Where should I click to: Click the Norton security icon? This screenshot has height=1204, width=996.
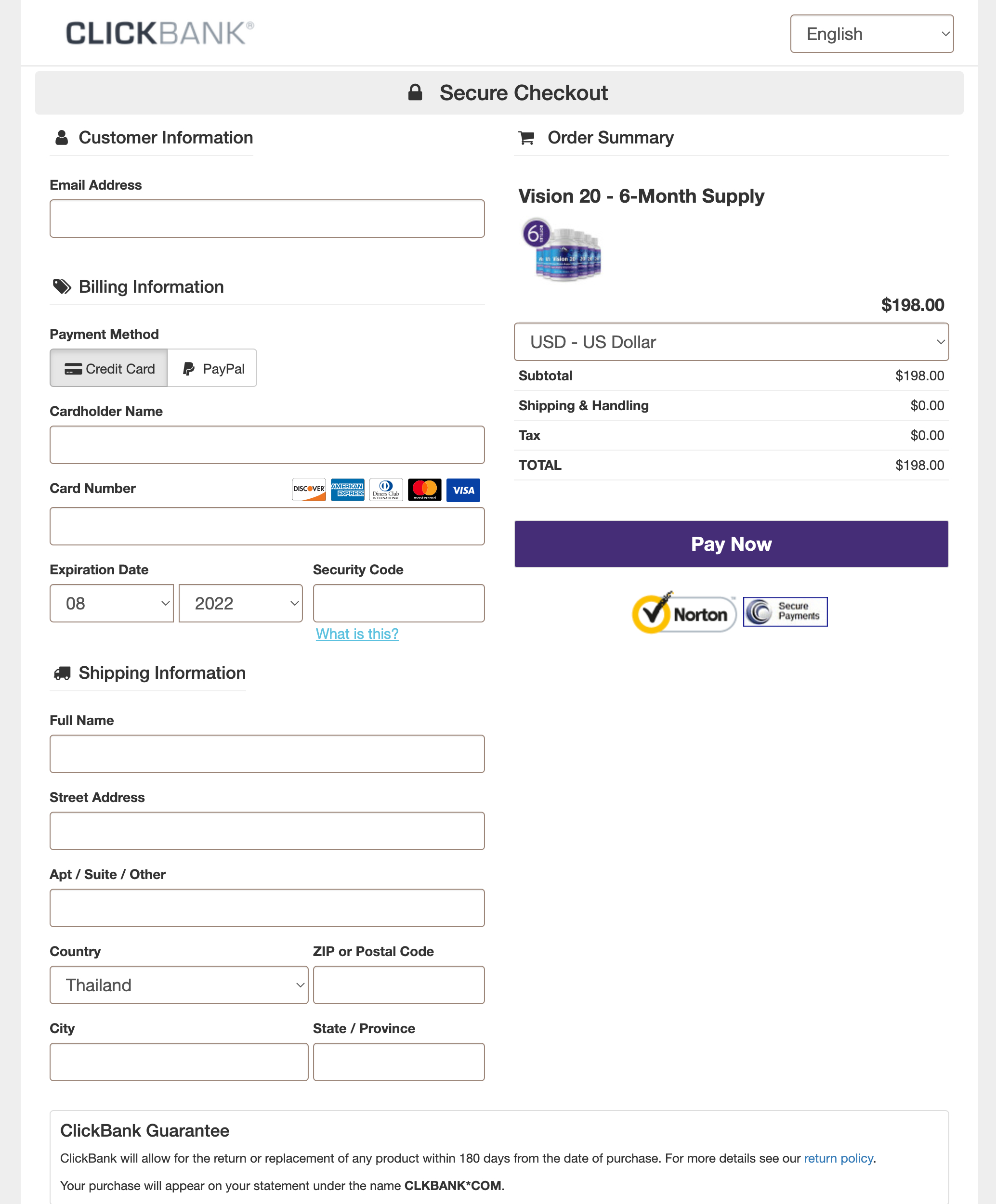pyautogui.click(x=683, y=612)
